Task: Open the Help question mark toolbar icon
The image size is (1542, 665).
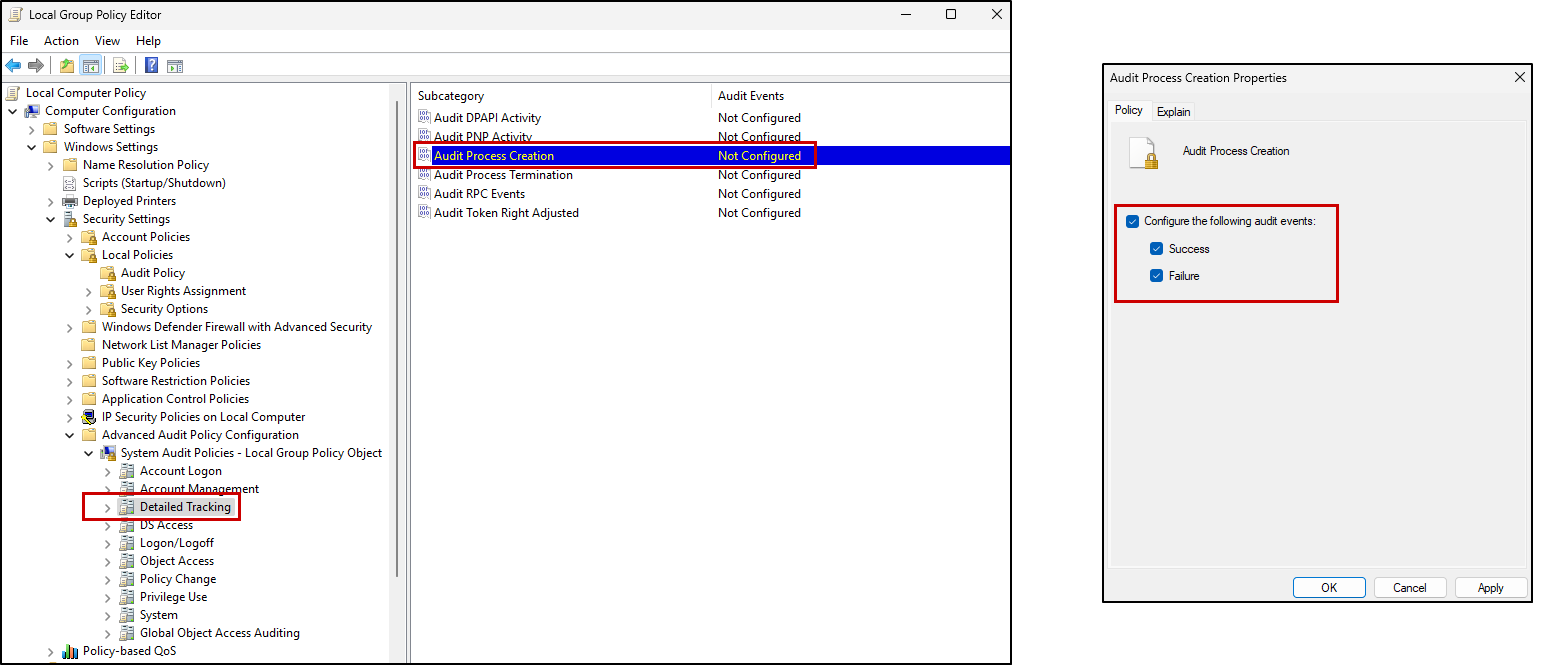Action: pyautogui.click(x=150, y=65)
